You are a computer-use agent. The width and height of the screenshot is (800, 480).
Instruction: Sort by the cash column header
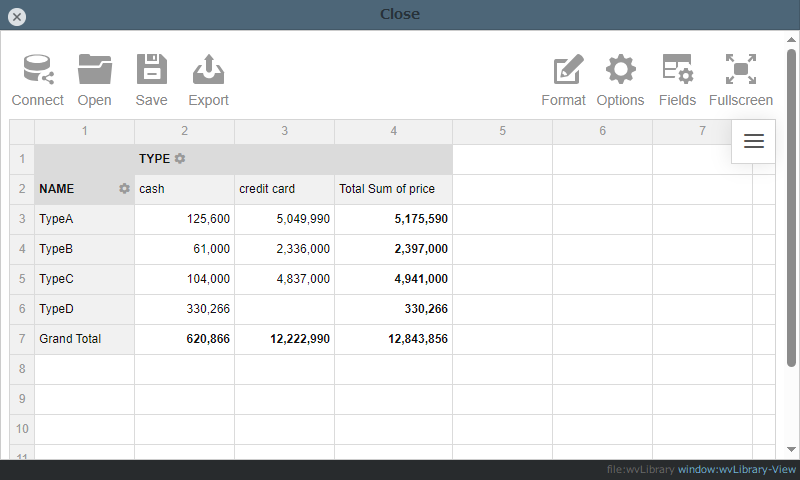point(184,189)
